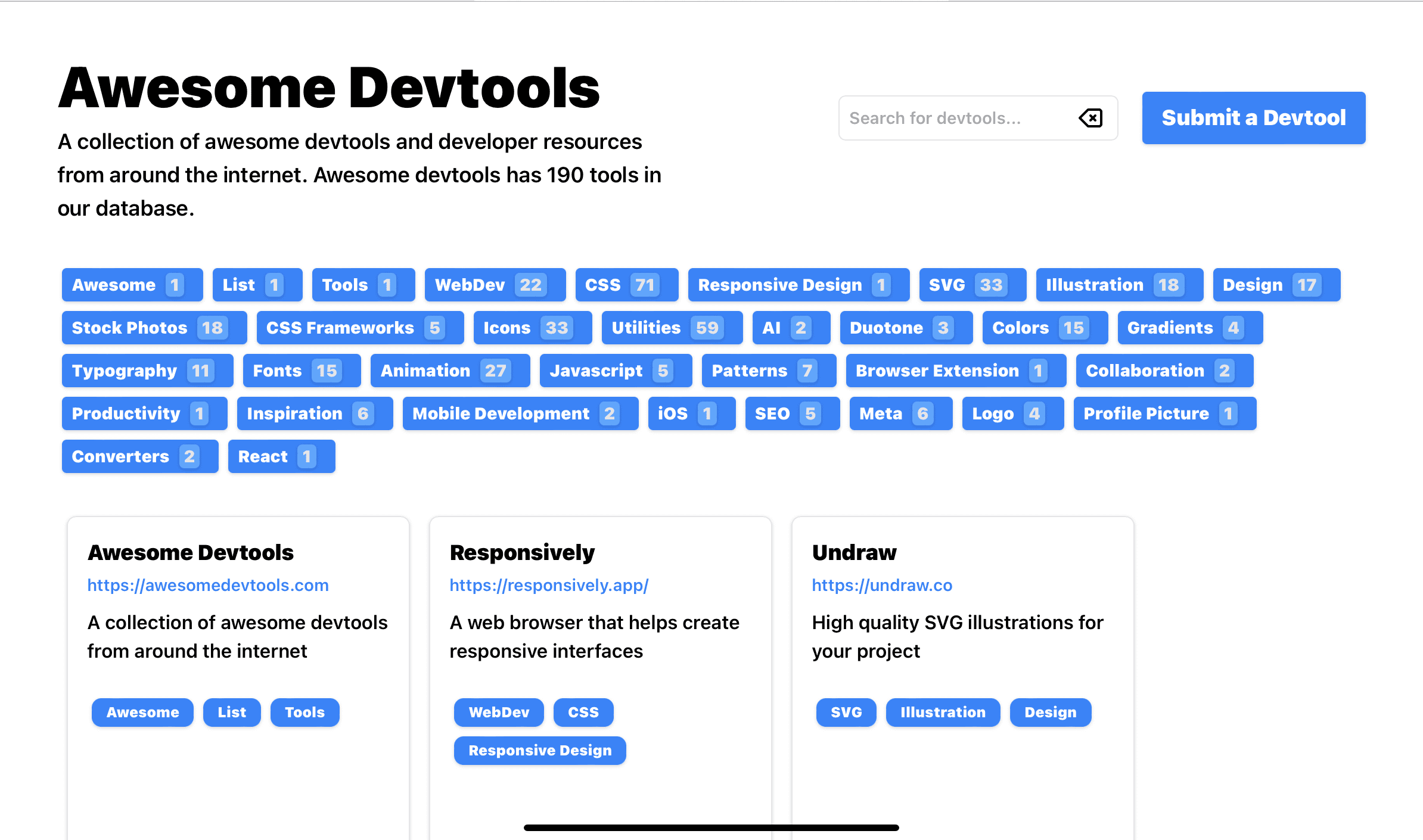Choose the SVG 33 filter tag

(x=973, y=285)
